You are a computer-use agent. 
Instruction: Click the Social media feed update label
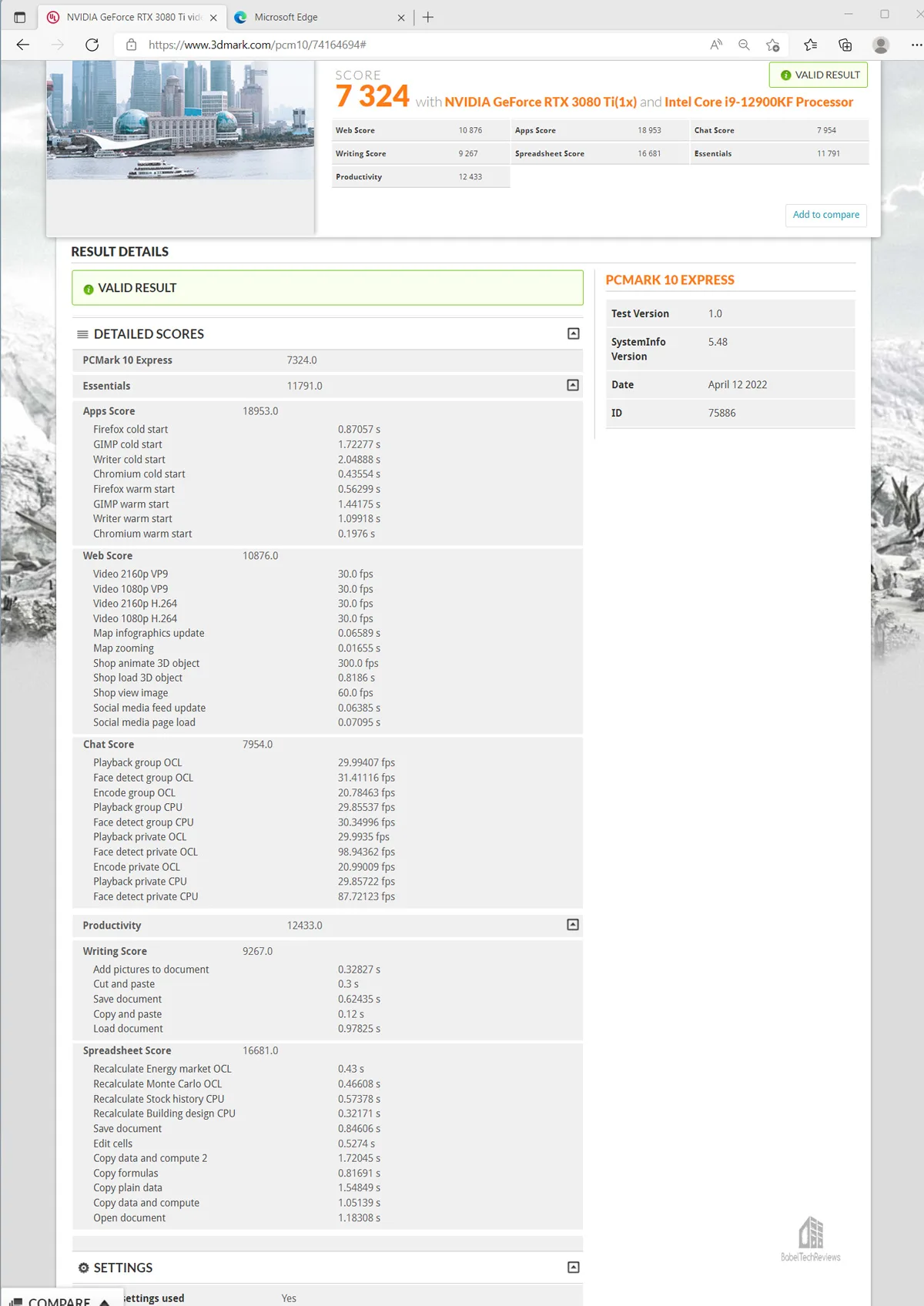pos(149,708)
